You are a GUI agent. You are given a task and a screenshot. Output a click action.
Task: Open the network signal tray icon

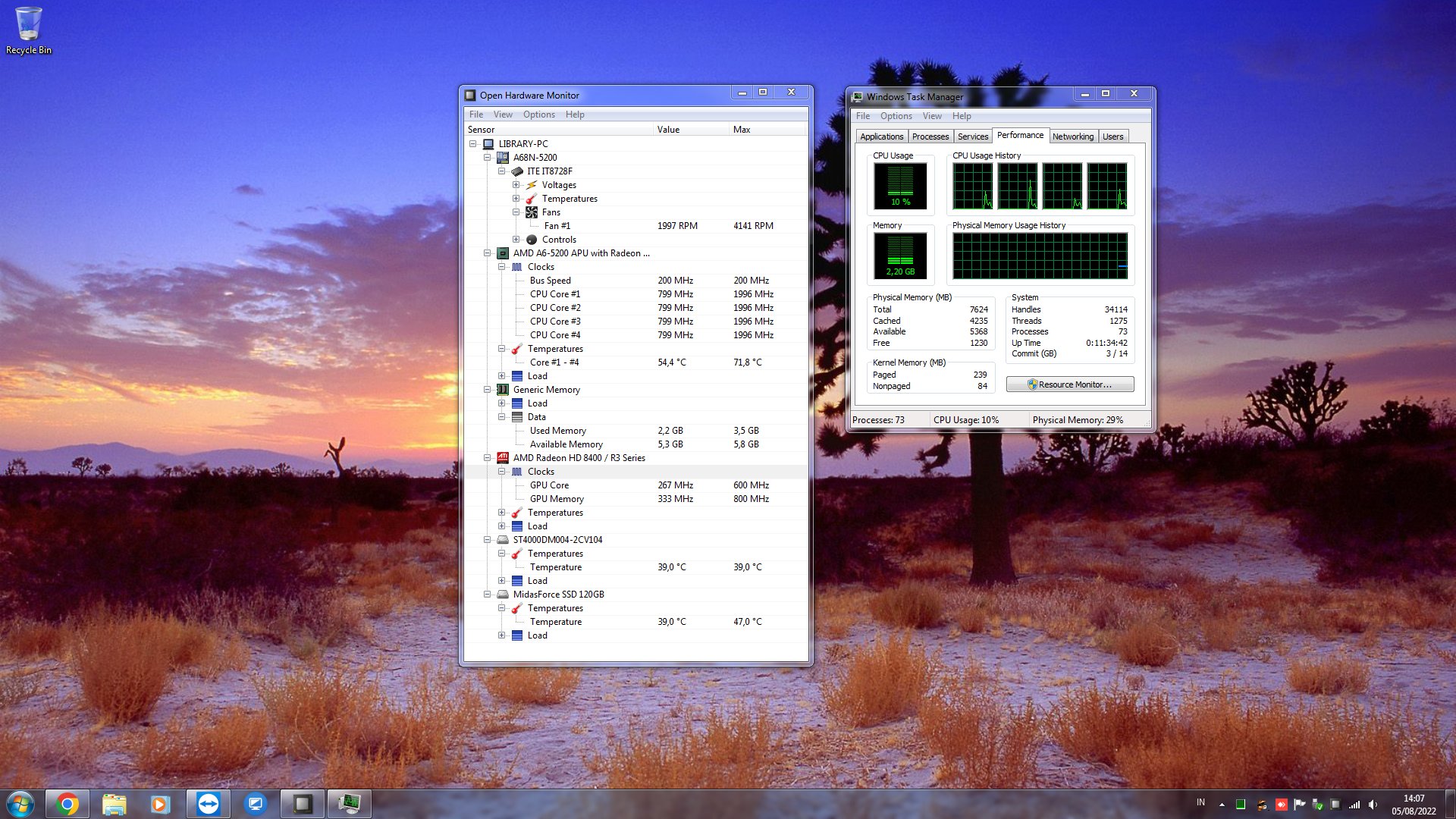(1354, 805)
